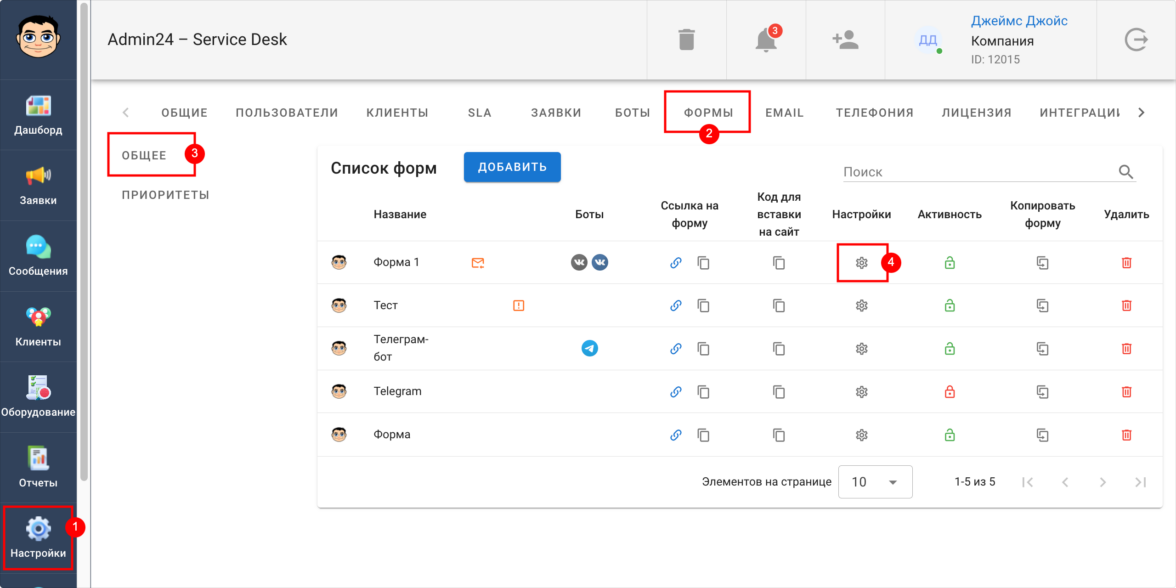Open the trash bin in top header
Image resolution: width=1176 pixels, height=588 pixels.
tap(686, 40)
